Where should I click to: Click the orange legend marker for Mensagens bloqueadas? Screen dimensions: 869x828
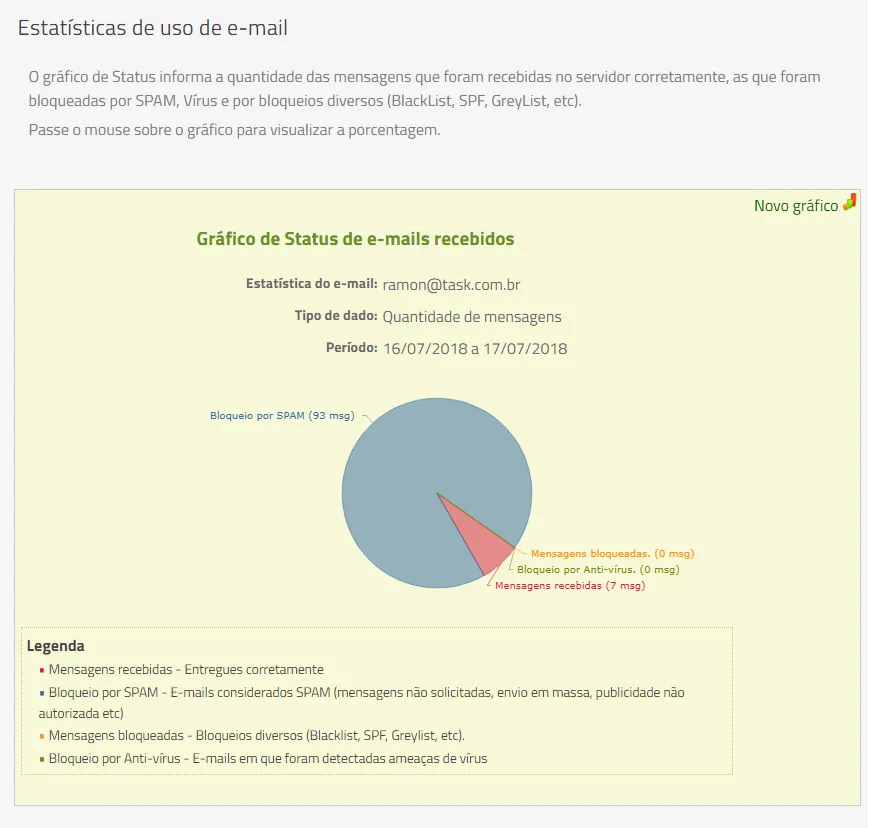42,737
